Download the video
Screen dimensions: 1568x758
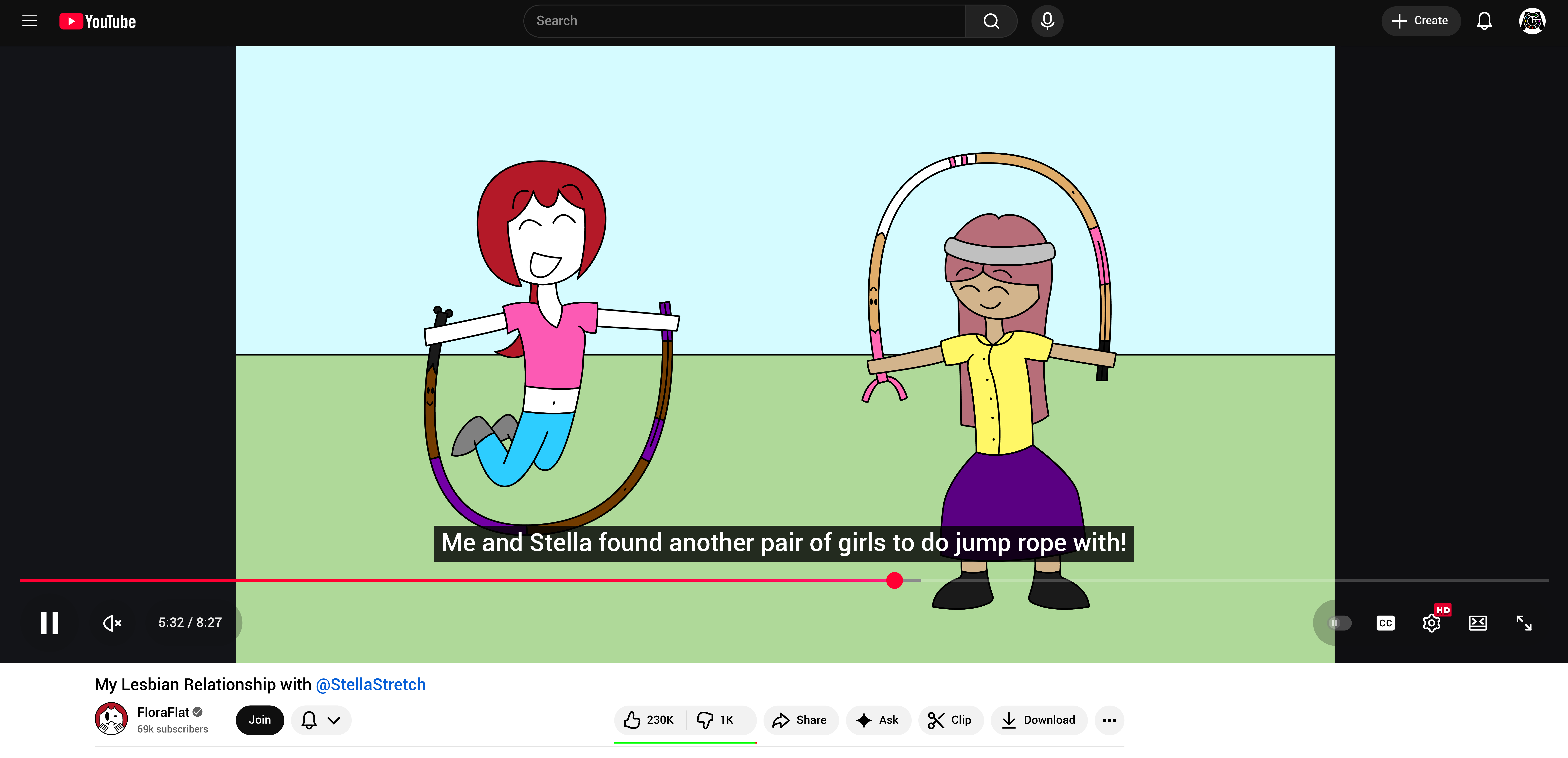click(1039, 720)
